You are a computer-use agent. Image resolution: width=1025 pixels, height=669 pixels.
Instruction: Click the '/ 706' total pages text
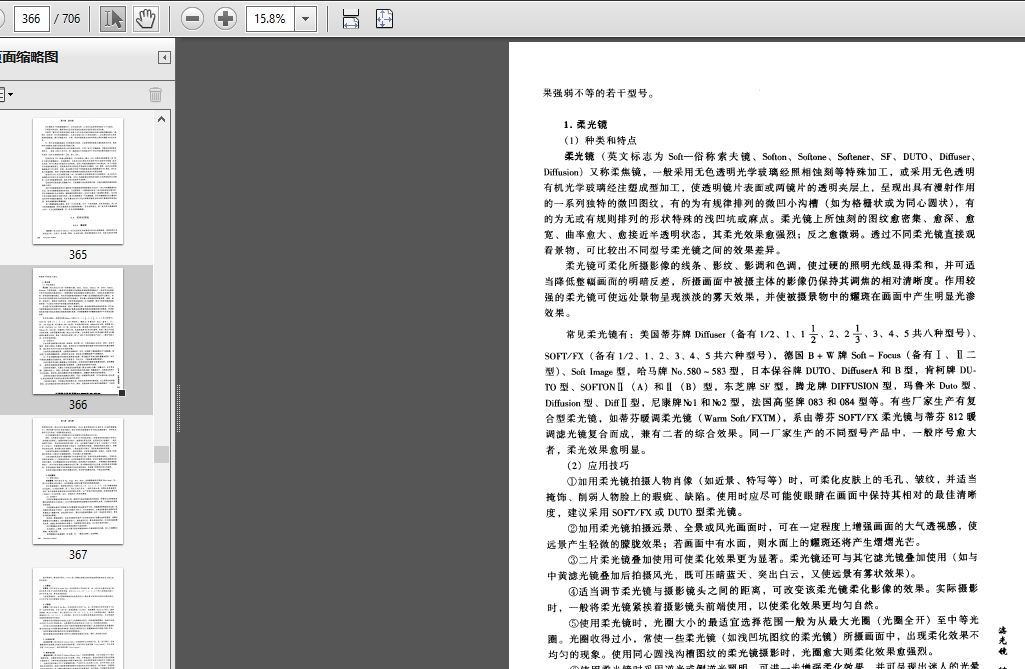click(67, 19)
